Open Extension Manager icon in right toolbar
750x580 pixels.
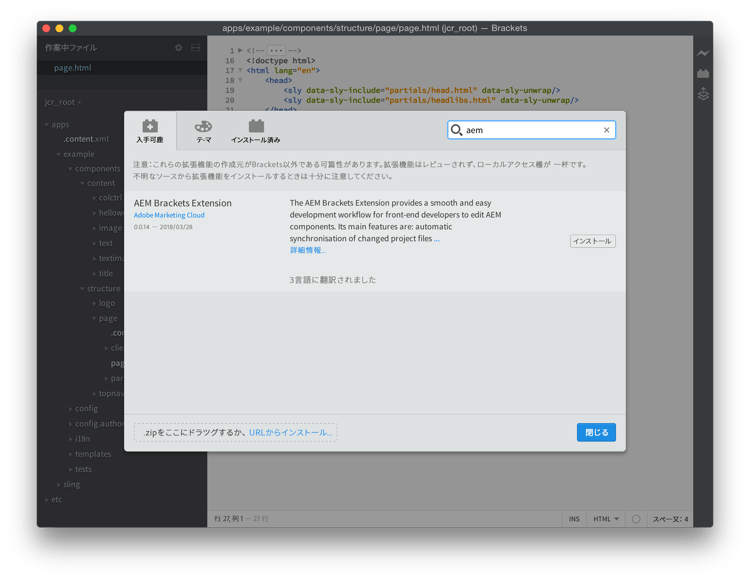pos(703,74)
